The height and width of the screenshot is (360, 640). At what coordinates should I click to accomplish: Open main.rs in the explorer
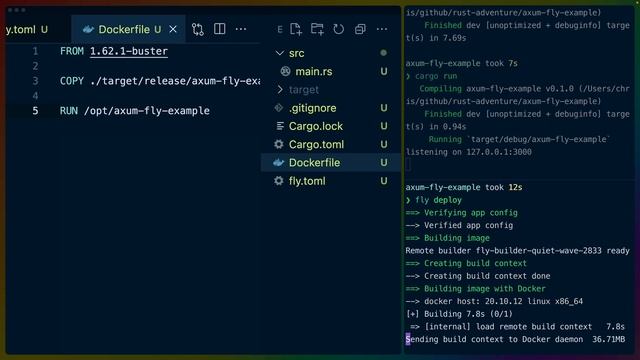coord(313,71)
